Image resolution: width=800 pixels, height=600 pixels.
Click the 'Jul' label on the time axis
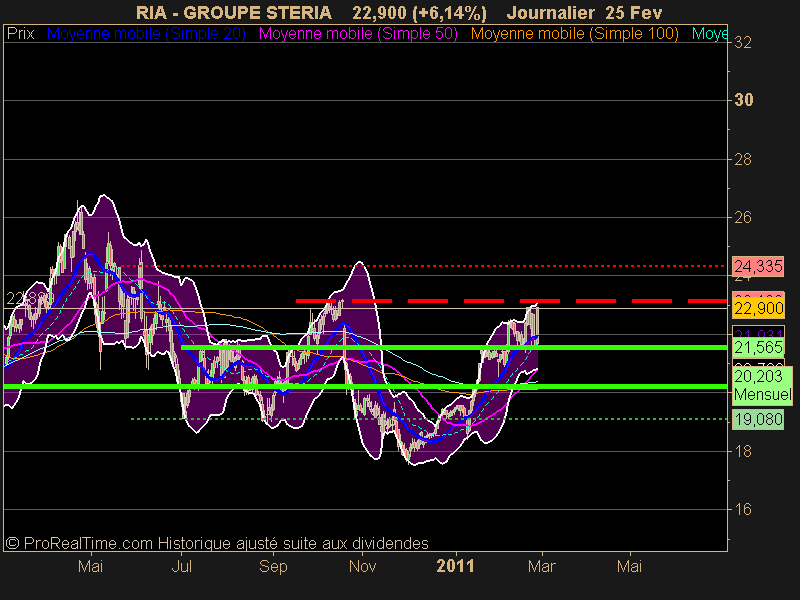pos(182,566)
